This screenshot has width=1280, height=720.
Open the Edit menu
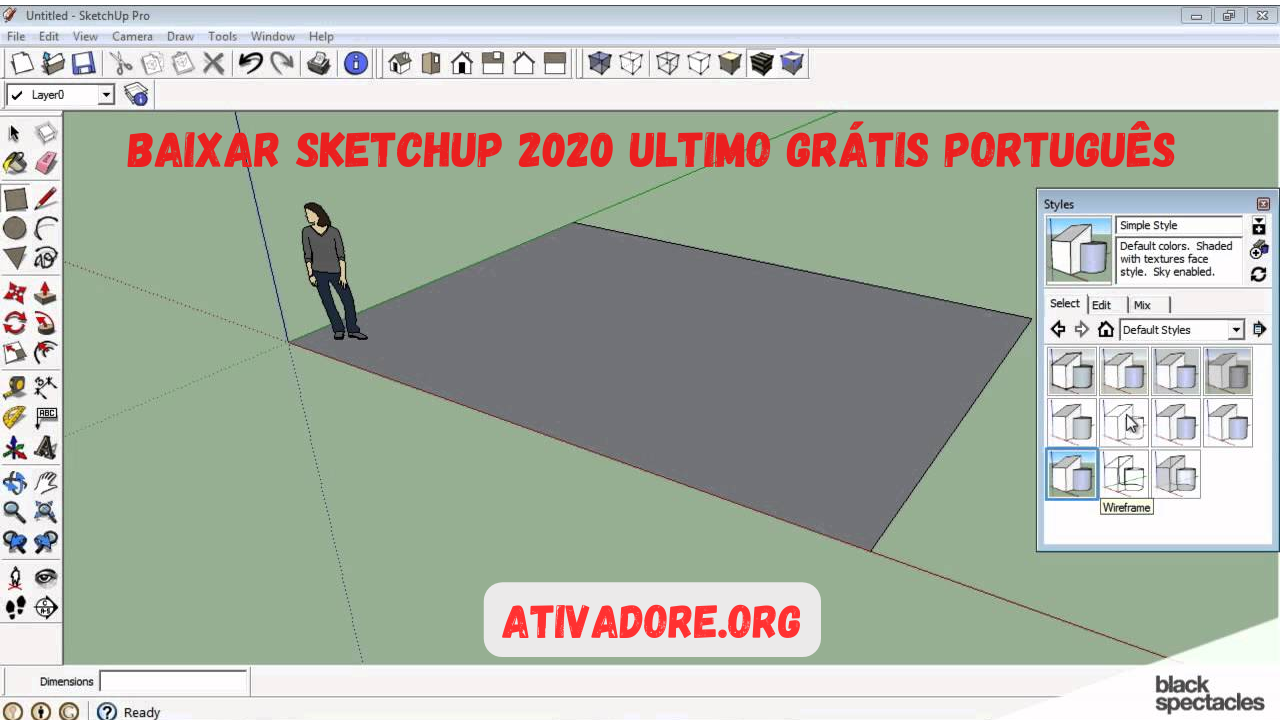coord(49,37)
